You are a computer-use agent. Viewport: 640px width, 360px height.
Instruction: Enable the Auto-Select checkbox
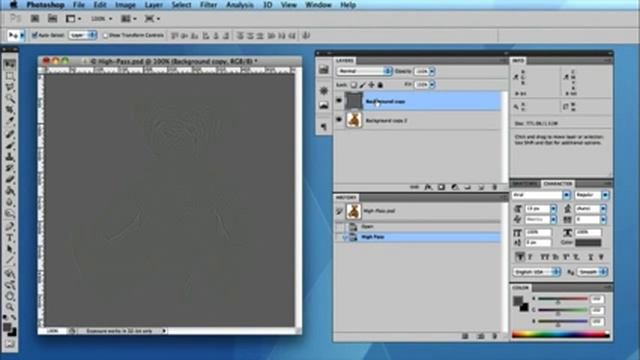coord(34,36)
